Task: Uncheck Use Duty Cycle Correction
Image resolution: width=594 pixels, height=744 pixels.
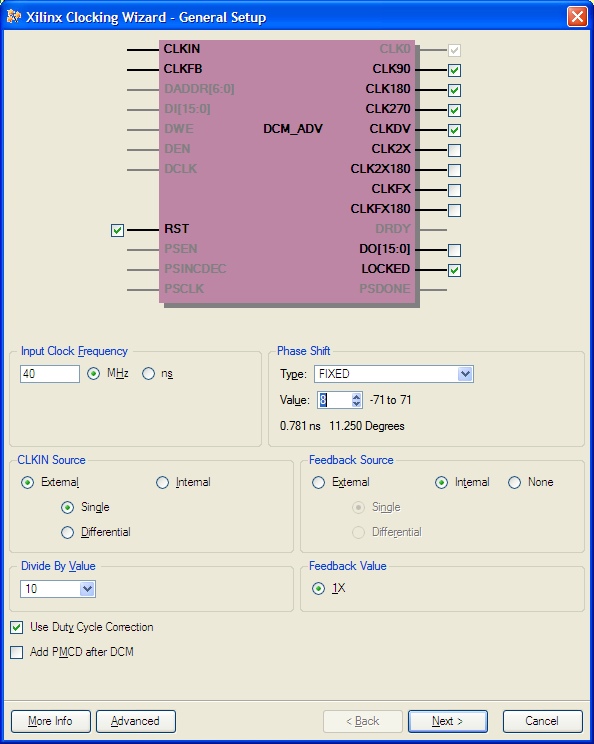Action: (x=17, y=628)
